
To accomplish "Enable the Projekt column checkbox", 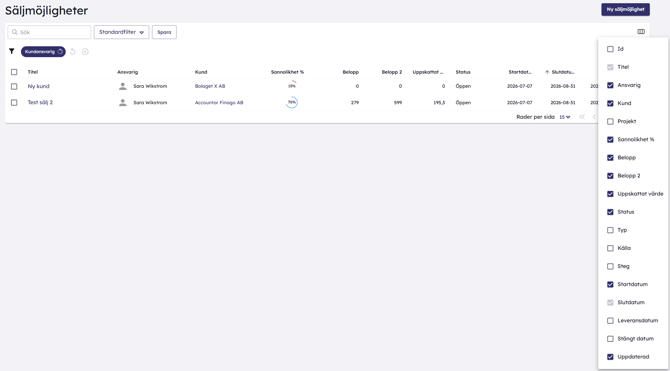I will 610,121.
